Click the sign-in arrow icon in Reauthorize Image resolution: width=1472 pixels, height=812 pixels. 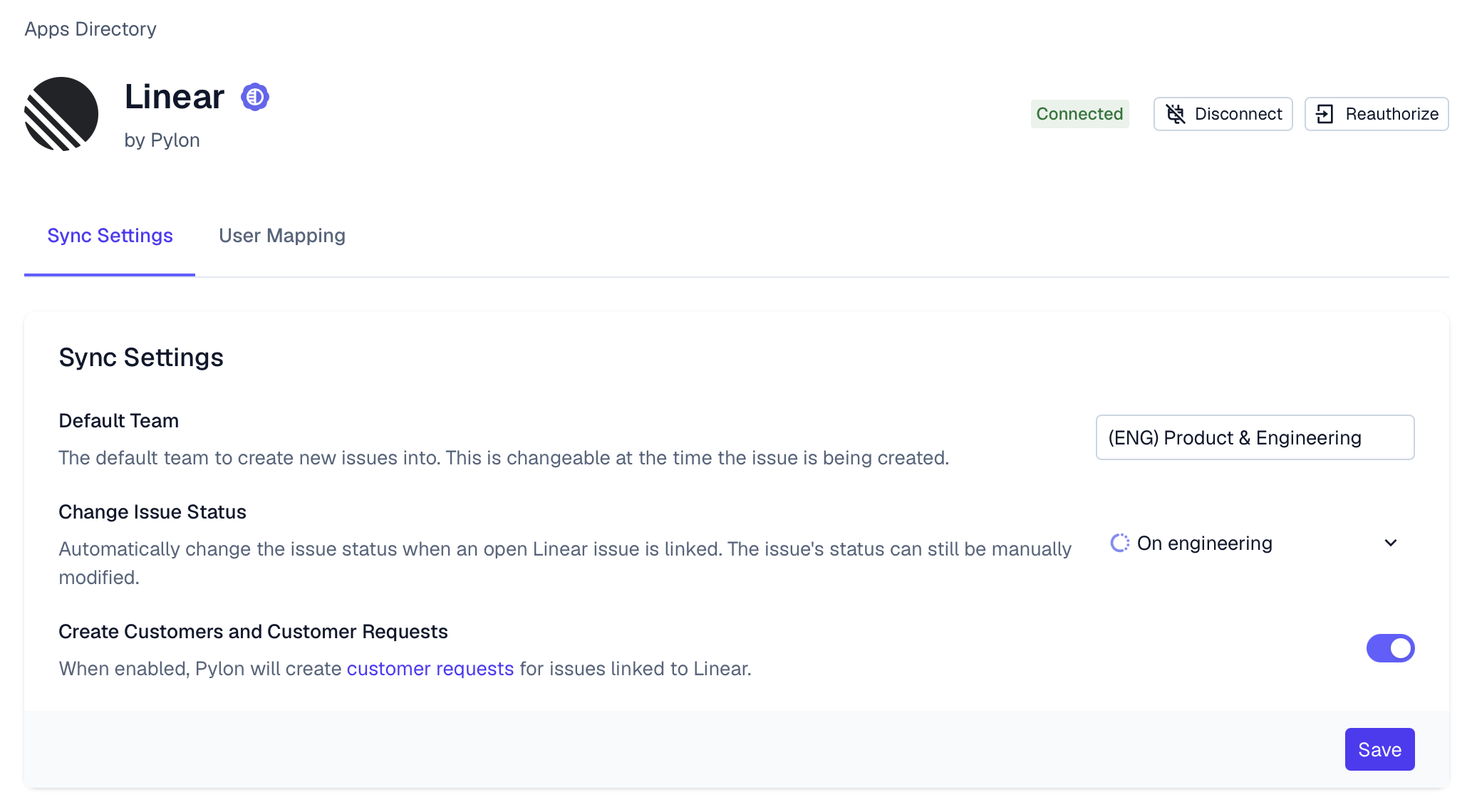[x=1325, y=114]
